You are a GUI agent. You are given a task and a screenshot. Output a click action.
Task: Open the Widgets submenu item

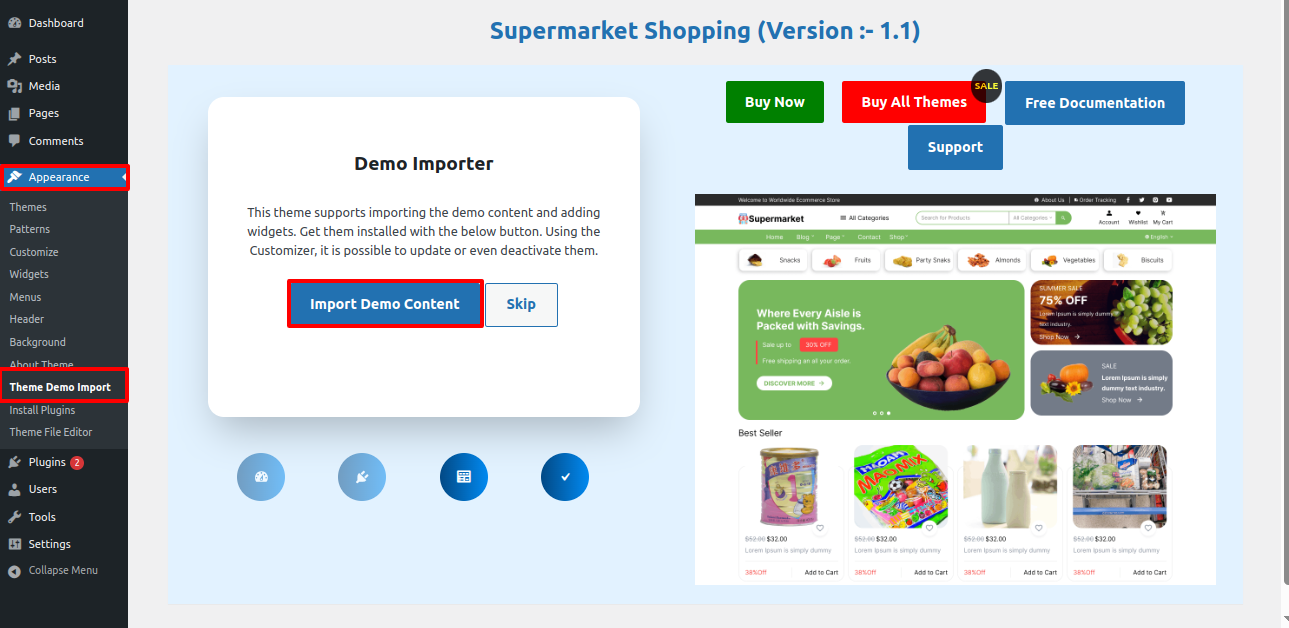click(x=29, y=274)
